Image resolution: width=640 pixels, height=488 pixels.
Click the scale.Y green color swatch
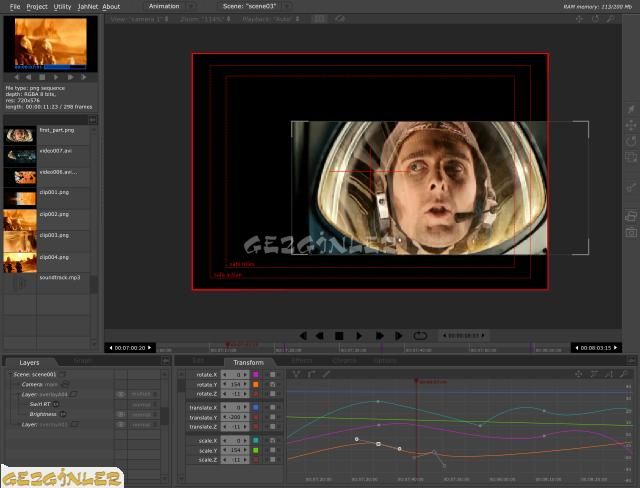coord(256,450)
